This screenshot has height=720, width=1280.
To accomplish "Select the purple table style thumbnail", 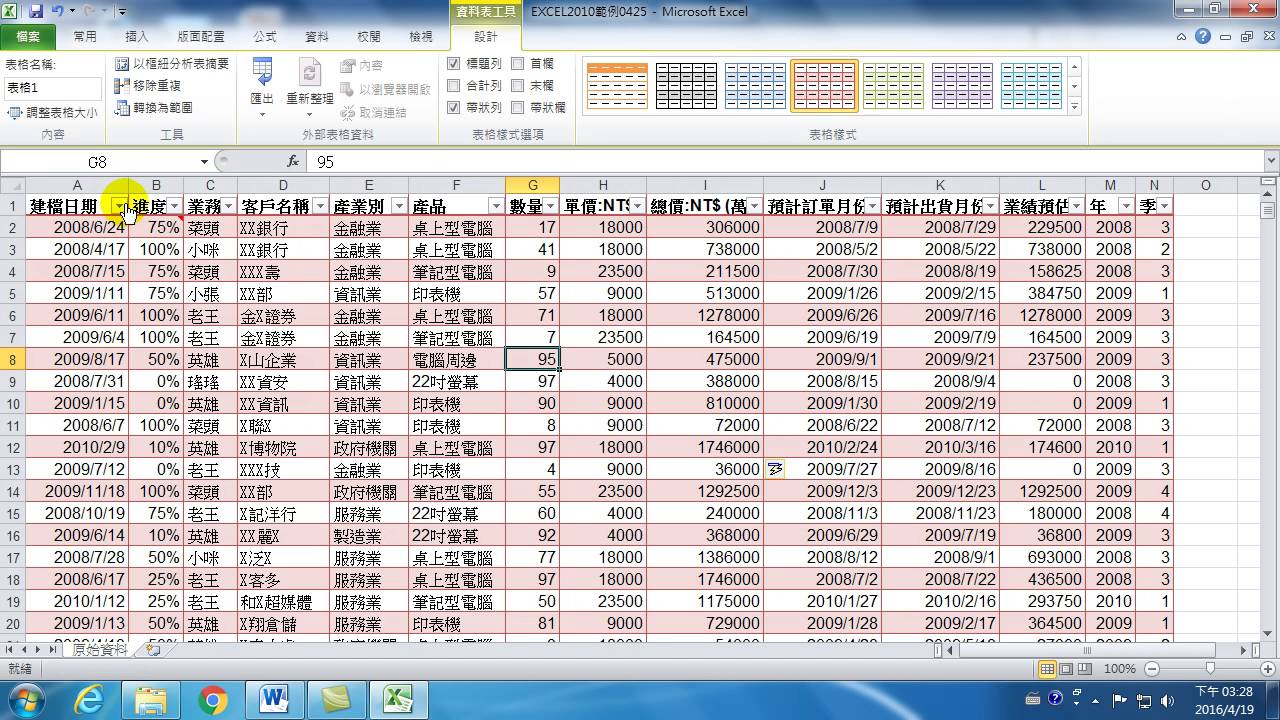I will pyautogui.click(x=962, y=86).
